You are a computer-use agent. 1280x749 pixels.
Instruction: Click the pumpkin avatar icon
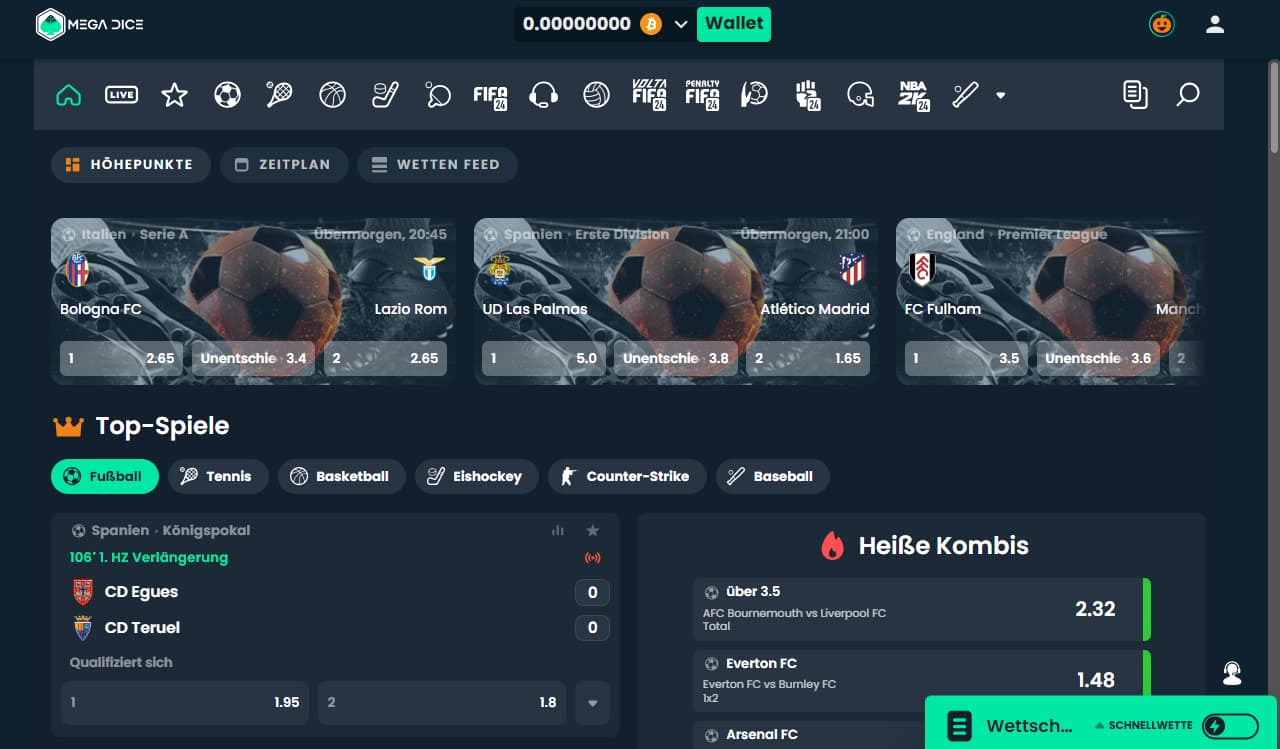(x=1161, y=24)
